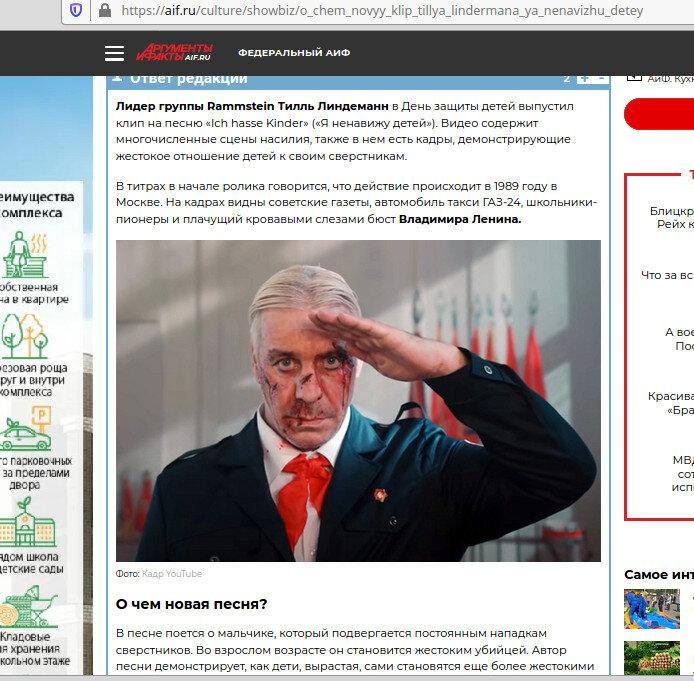Click the sauna person icon in left ad
The width and height of the screenshot is (694, 681).
coord(25,254)
